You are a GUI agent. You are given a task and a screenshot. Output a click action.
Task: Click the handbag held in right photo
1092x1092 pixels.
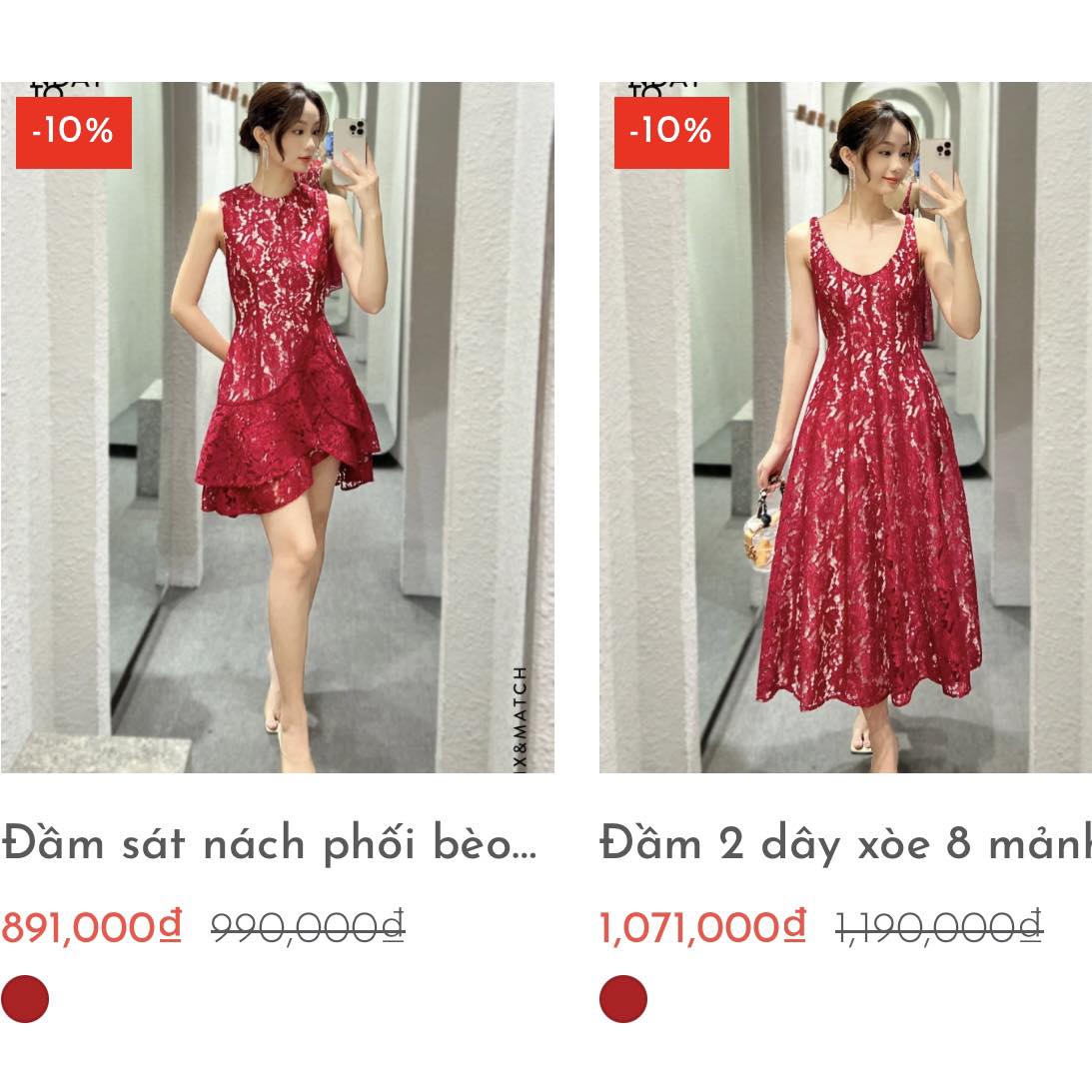point(761,528)
